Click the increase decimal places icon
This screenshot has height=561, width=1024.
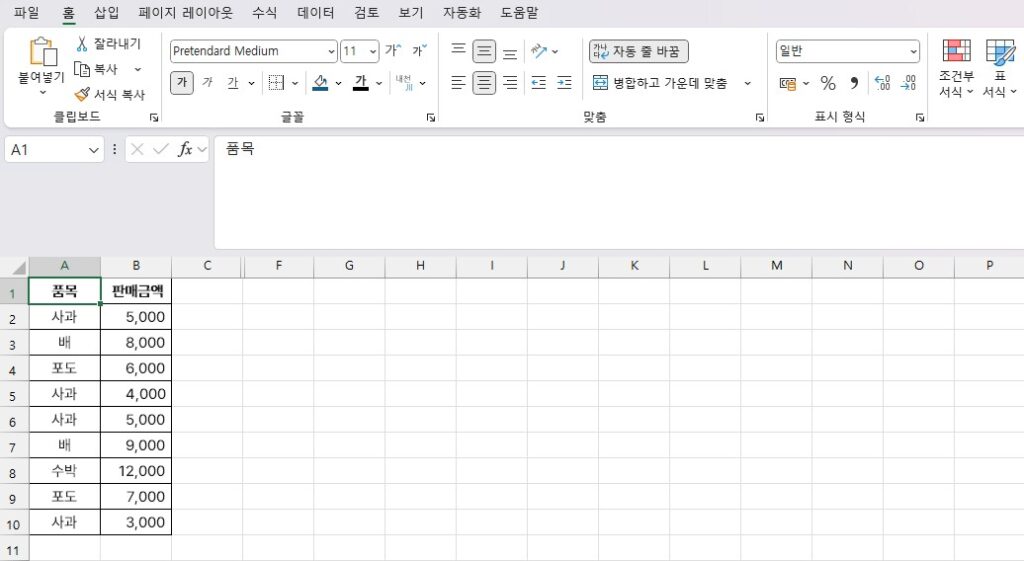click(881, 83)
